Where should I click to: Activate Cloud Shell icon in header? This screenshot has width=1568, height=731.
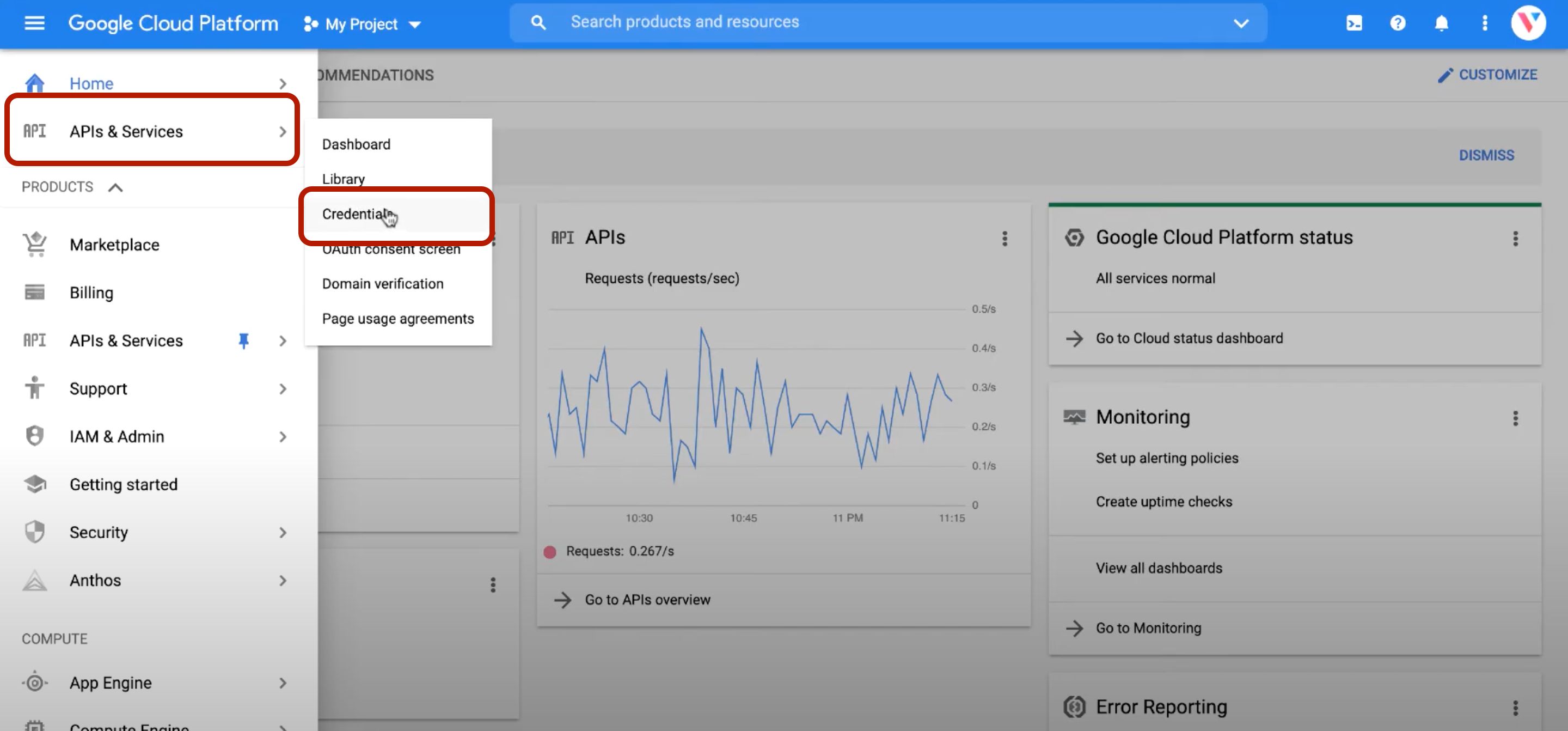coord(1353,23)
